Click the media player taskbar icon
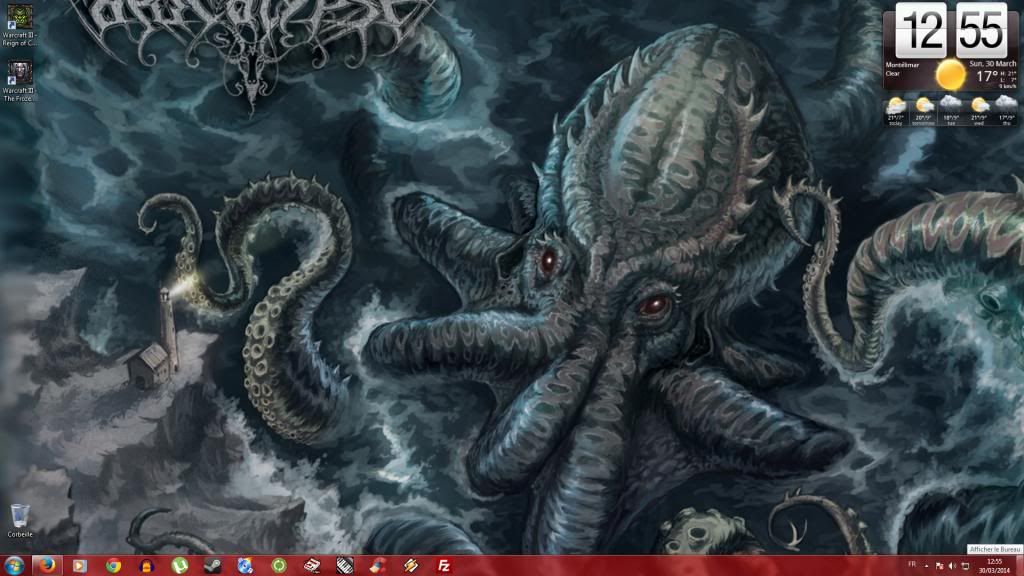 (81, 565)
